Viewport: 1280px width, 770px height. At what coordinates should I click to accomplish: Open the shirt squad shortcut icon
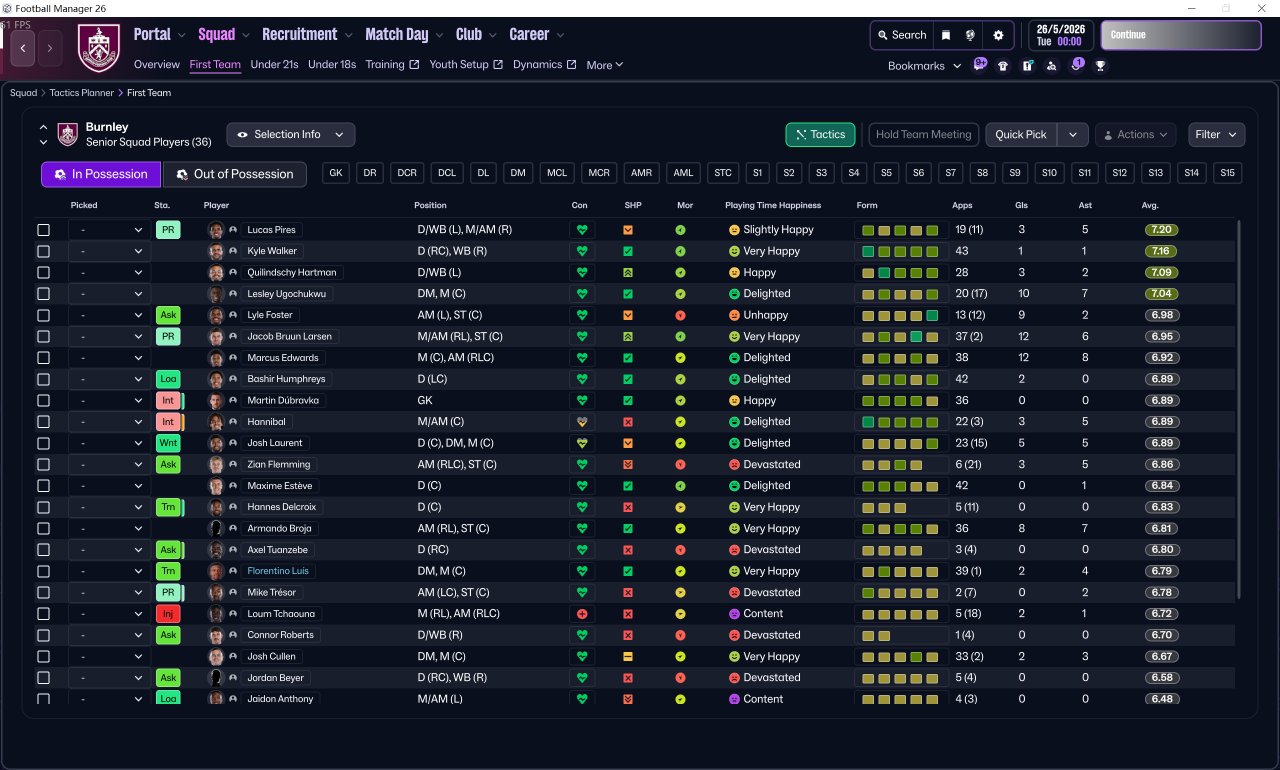click(1003, 66)
